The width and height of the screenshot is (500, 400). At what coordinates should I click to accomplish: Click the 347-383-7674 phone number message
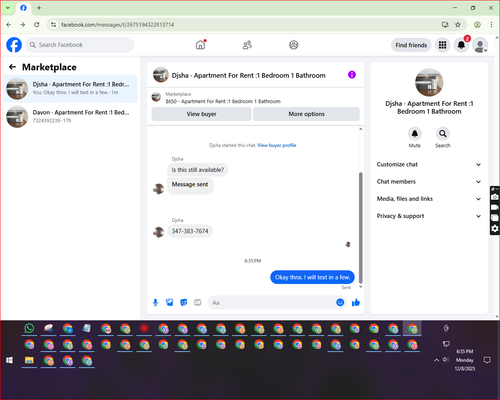pyautogui.click(x=190, y=231)
